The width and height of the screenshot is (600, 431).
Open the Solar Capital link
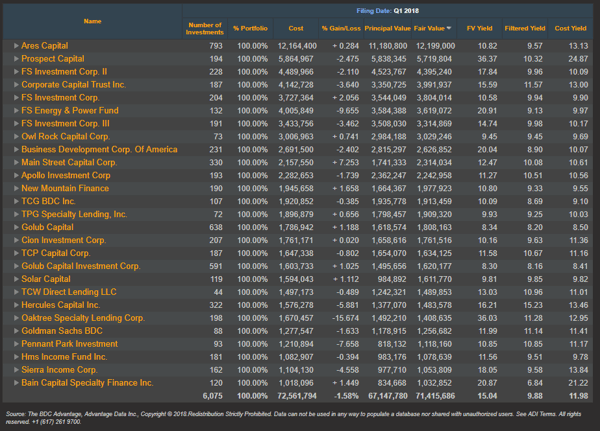coord(46,279)
